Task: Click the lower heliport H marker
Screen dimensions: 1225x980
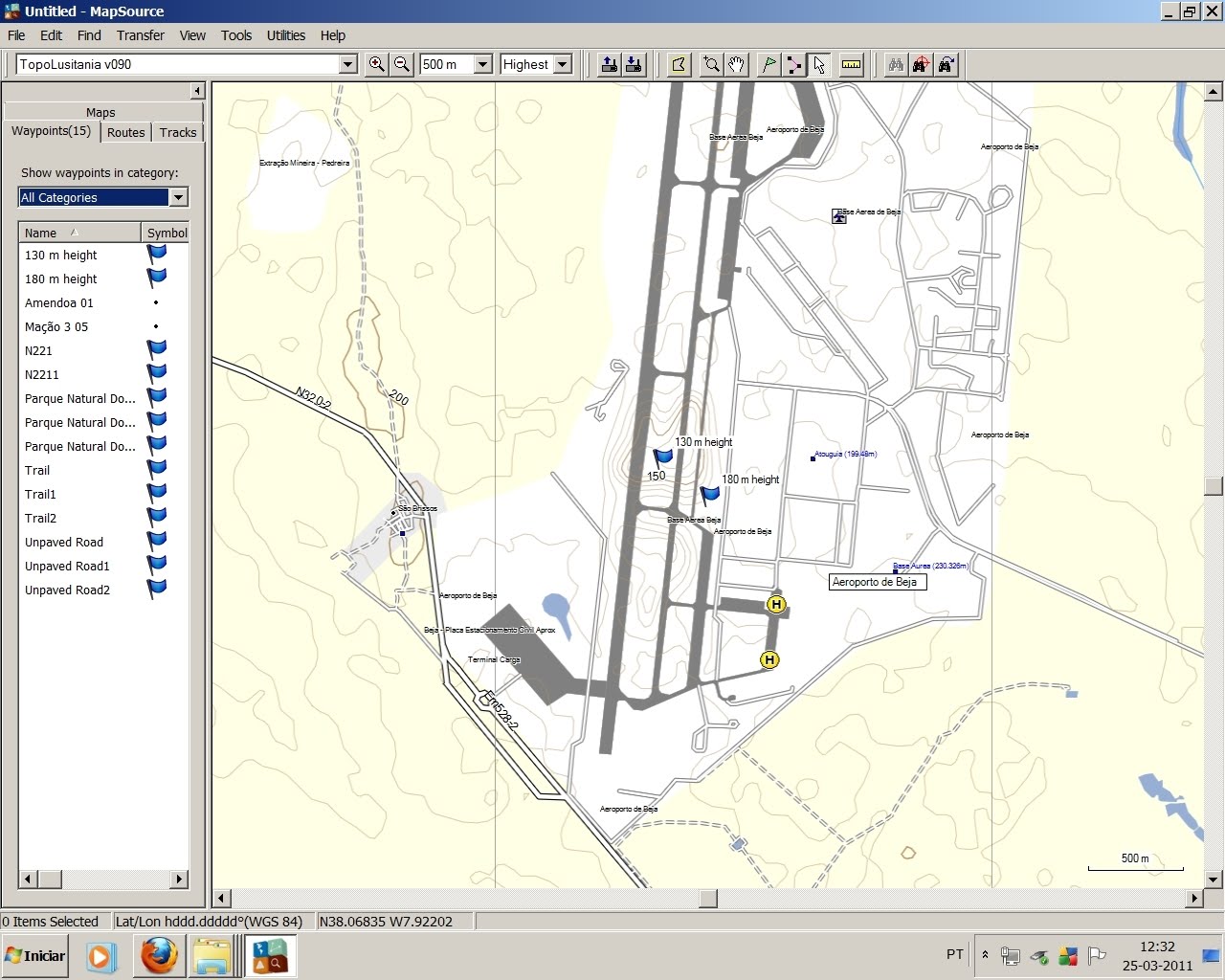Action: pos(769,659)
